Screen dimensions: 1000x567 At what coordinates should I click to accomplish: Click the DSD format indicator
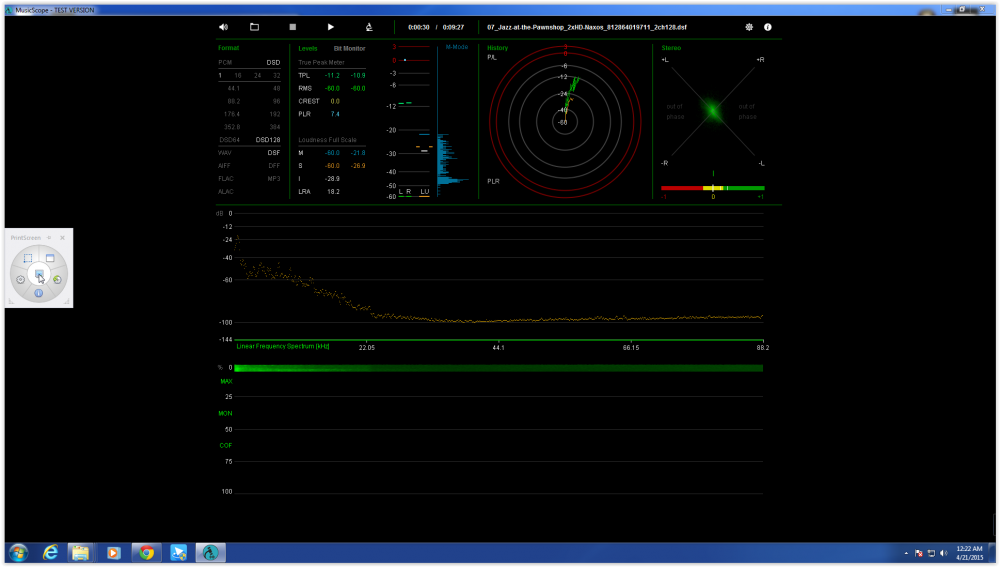273,63
